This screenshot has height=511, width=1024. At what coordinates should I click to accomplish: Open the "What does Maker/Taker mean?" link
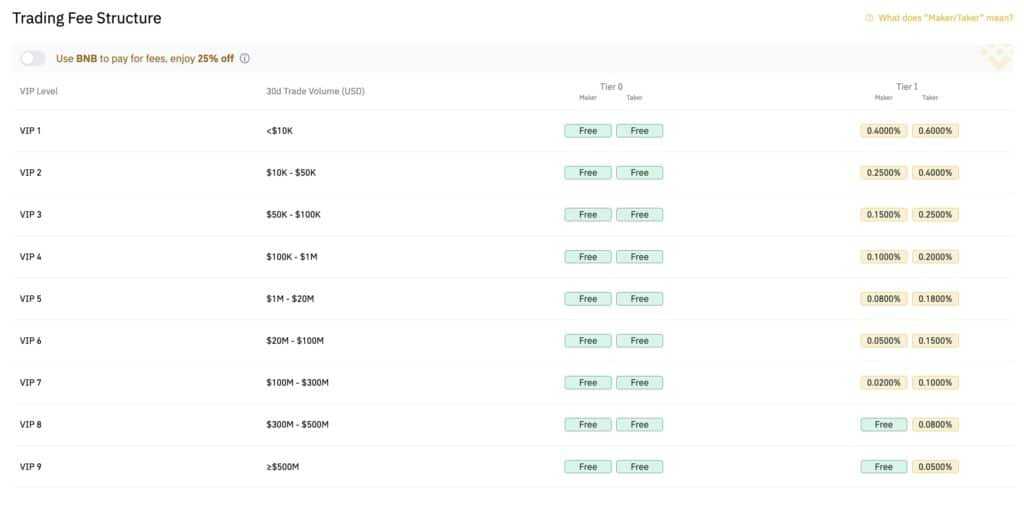[945, 18]
